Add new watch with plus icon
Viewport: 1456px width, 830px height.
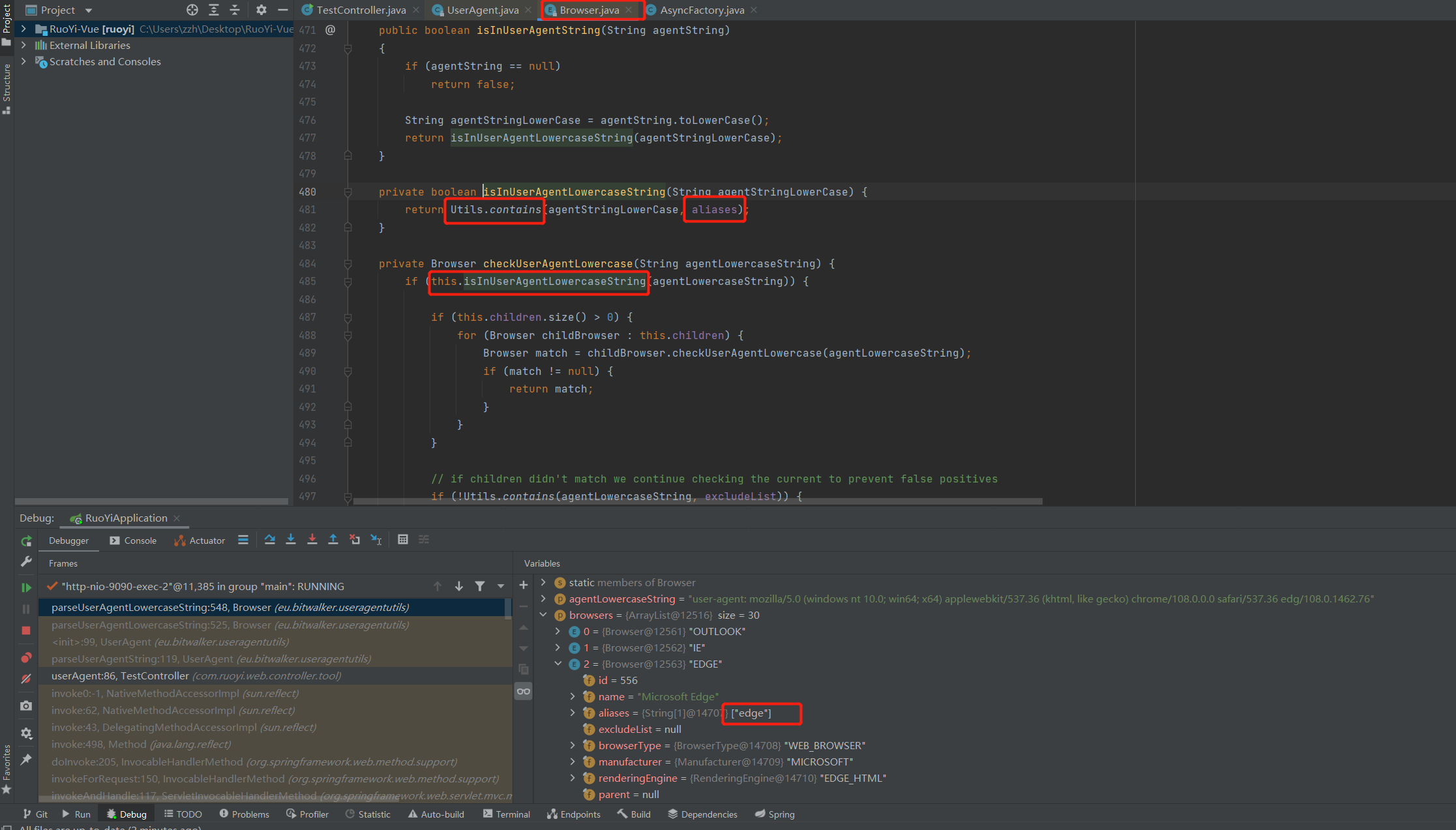click(524, 585)
